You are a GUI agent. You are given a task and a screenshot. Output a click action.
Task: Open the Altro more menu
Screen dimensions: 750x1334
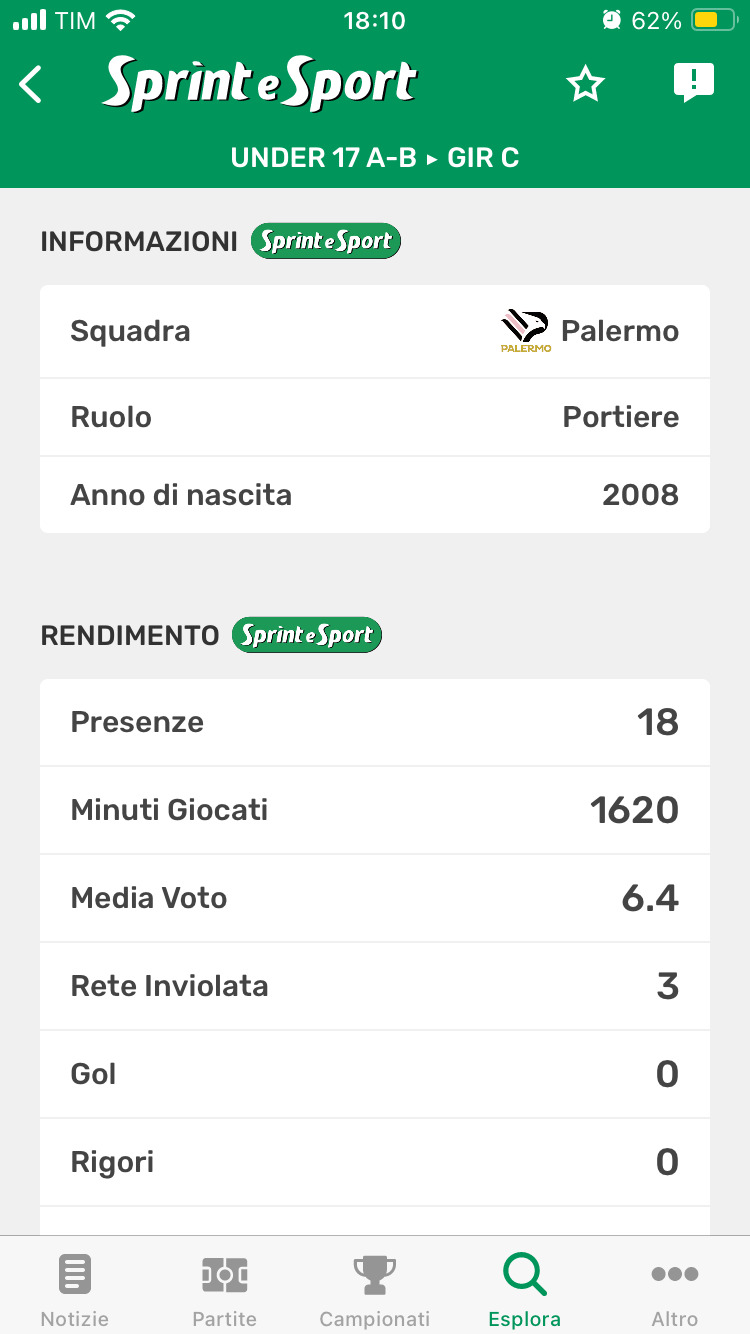tap(675, 1289)
